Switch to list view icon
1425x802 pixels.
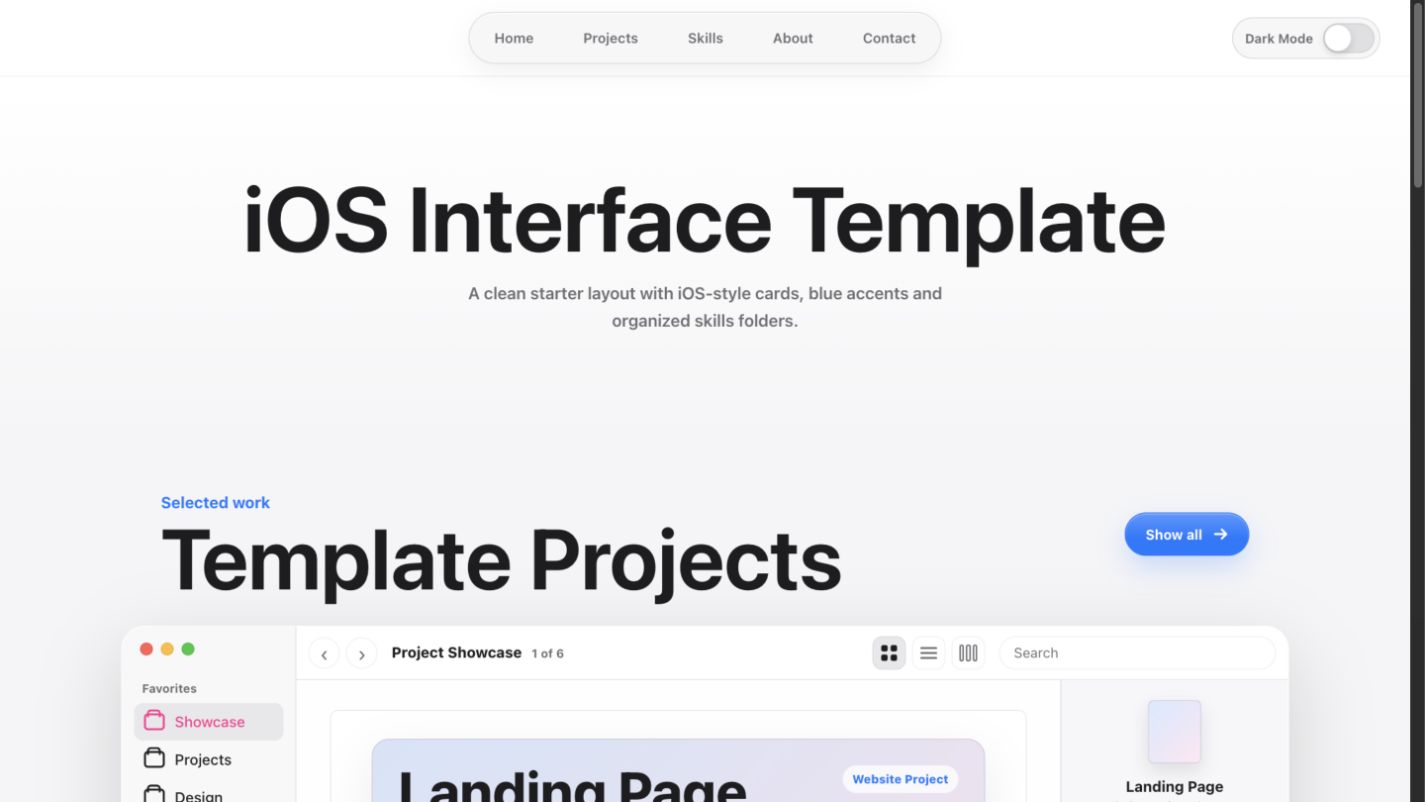coord(928,653)
